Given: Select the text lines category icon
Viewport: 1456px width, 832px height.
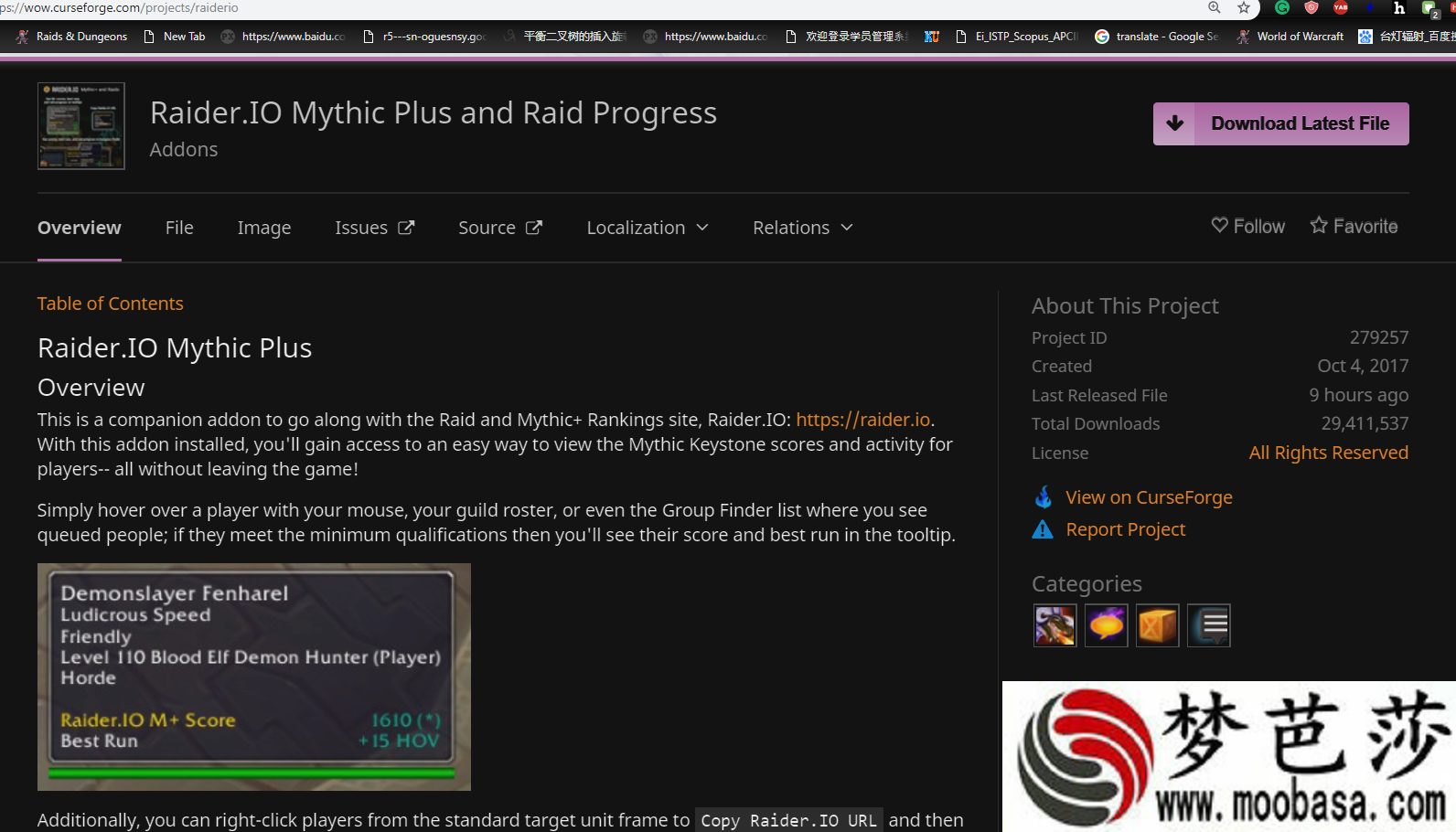Looking at the screenshot, I should point(1209,625).
